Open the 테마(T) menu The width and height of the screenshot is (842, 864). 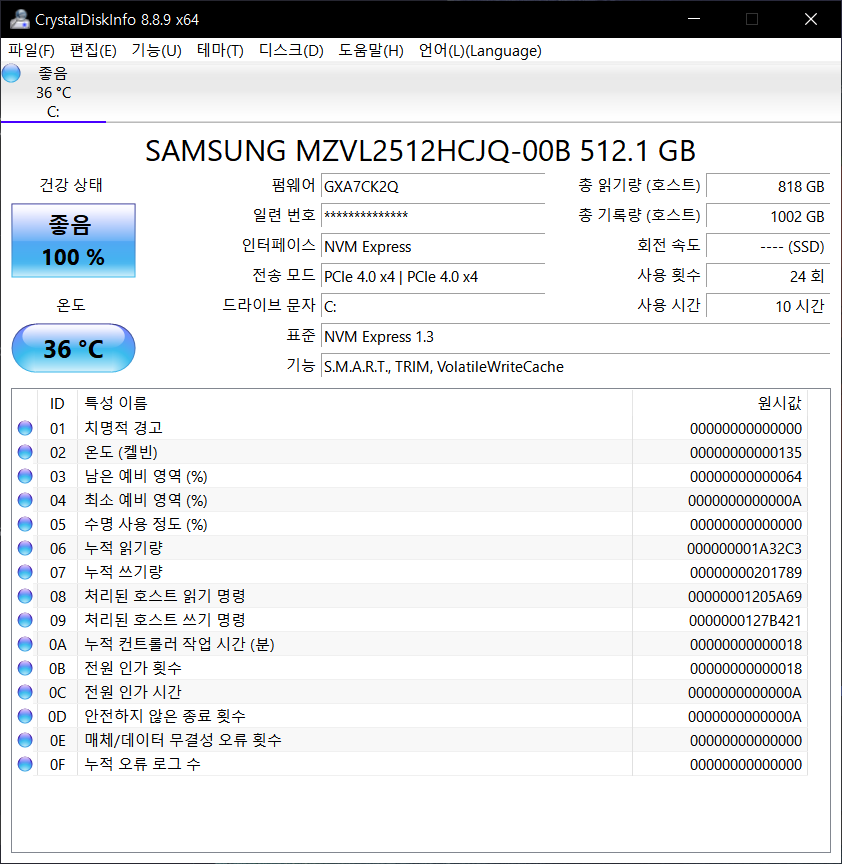pos(220,51)
